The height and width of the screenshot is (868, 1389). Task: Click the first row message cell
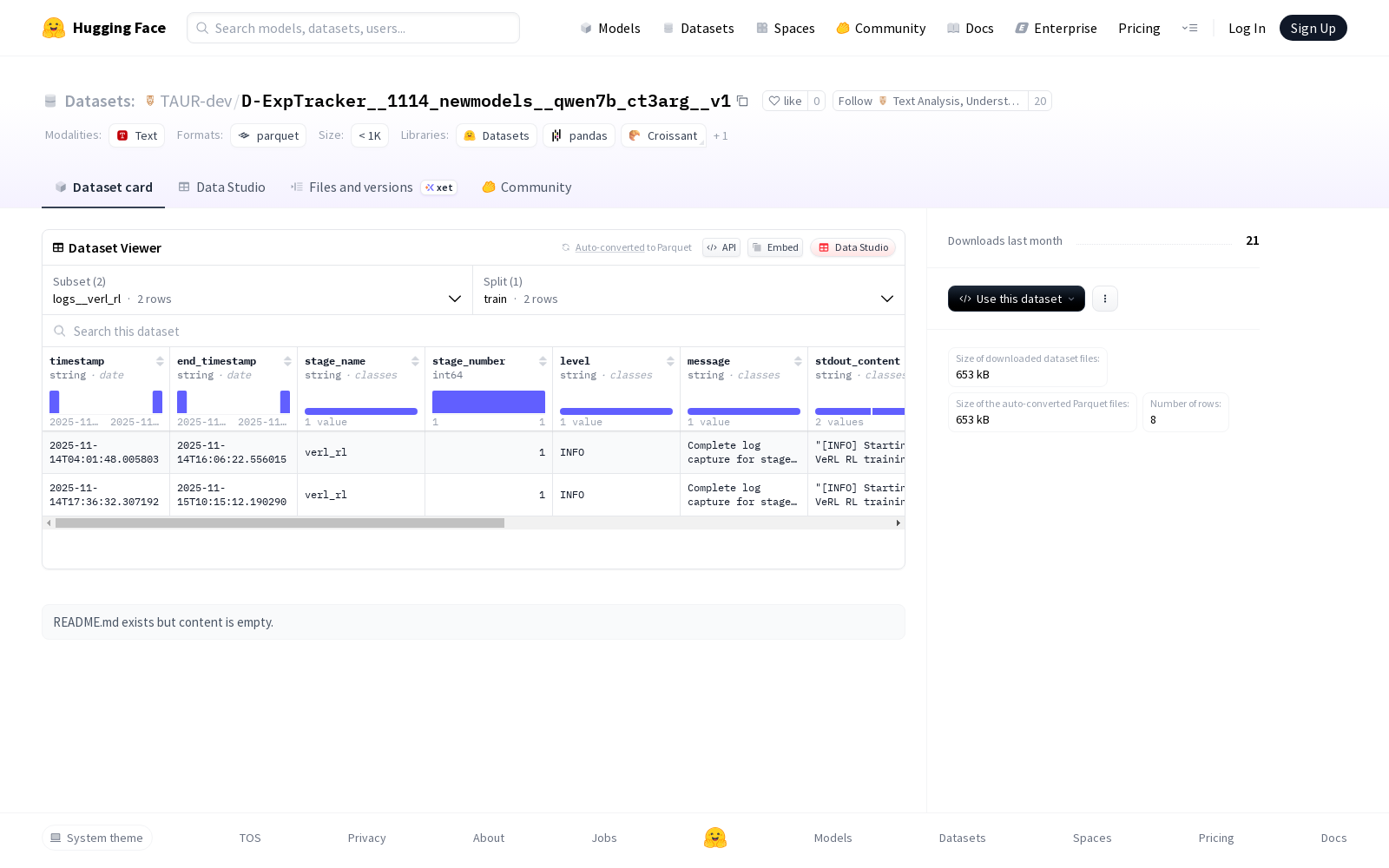click(x=744, y=452)
